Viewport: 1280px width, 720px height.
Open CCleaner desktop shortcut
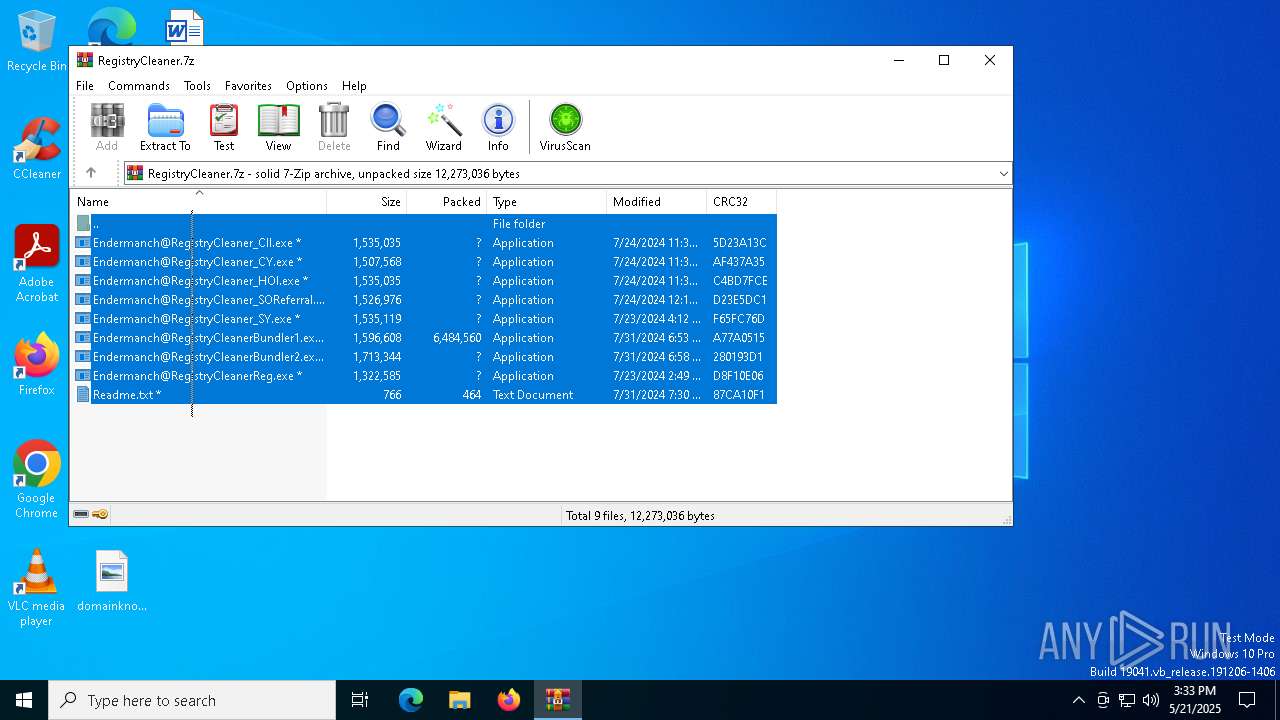(37, 149)
